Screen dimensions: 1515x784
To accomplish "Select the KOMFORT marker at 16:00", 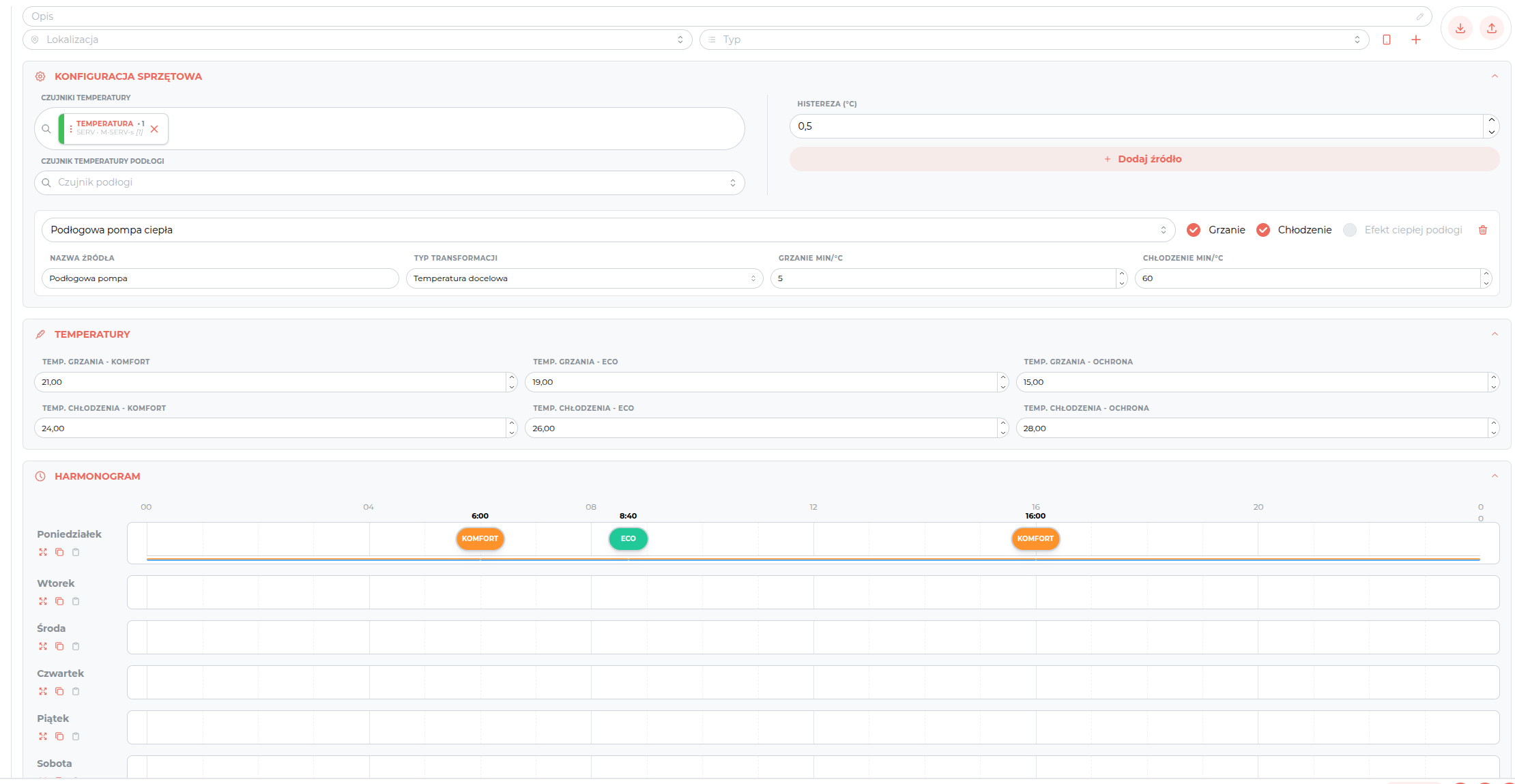I will 1035,538.
